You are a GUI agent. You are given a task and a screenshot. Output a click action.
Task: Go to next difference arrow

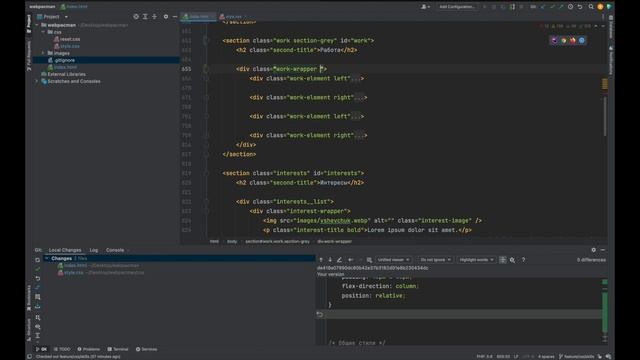(x=330, y=260)
